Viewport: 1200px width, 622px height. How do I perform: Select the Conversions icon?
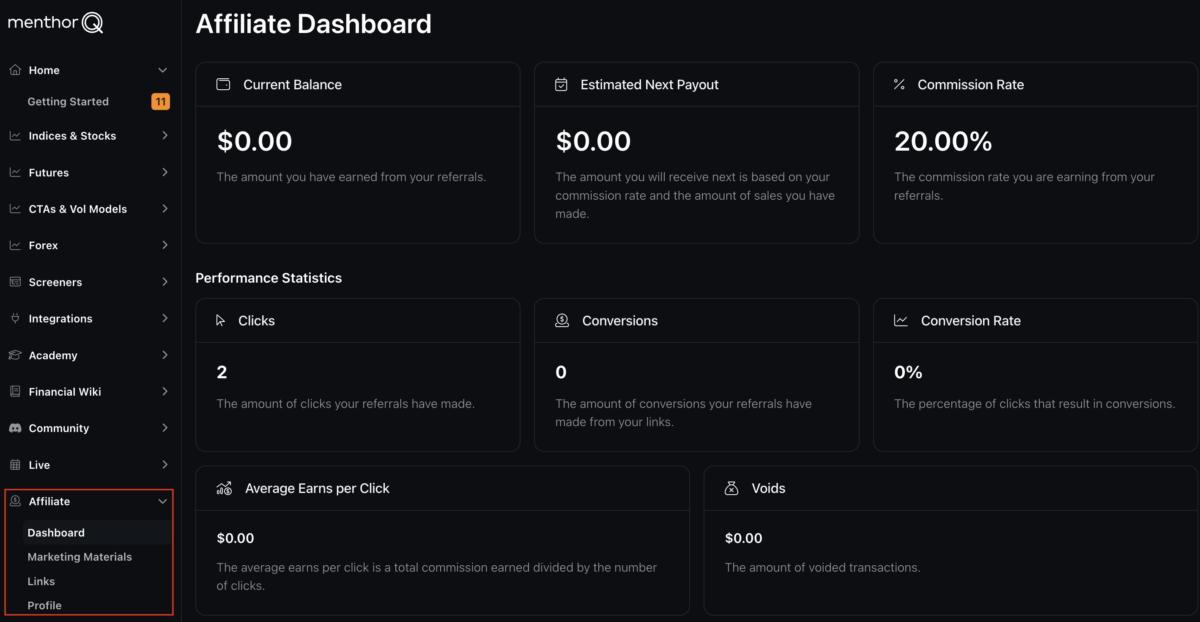(562, 320)
